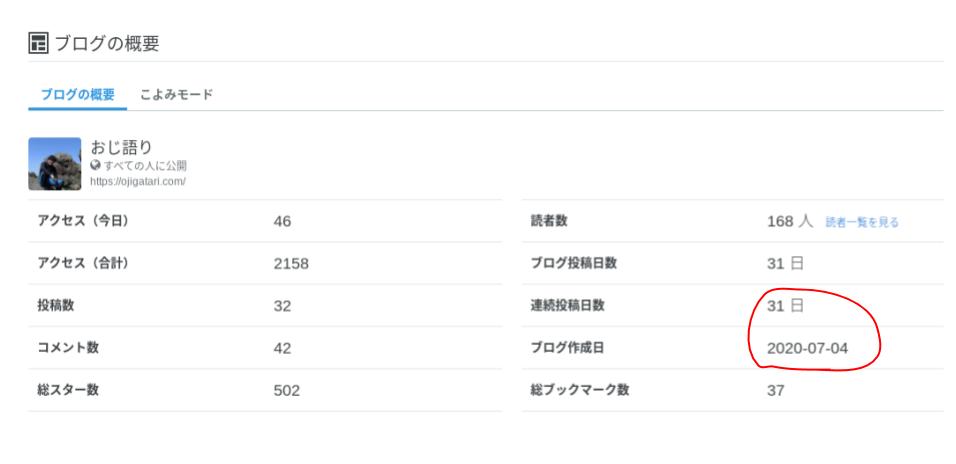Viewport: 956px width, 464px height.
Task: Click the 連続投稿日数 value 31 日
Action: tap(785, 305)
